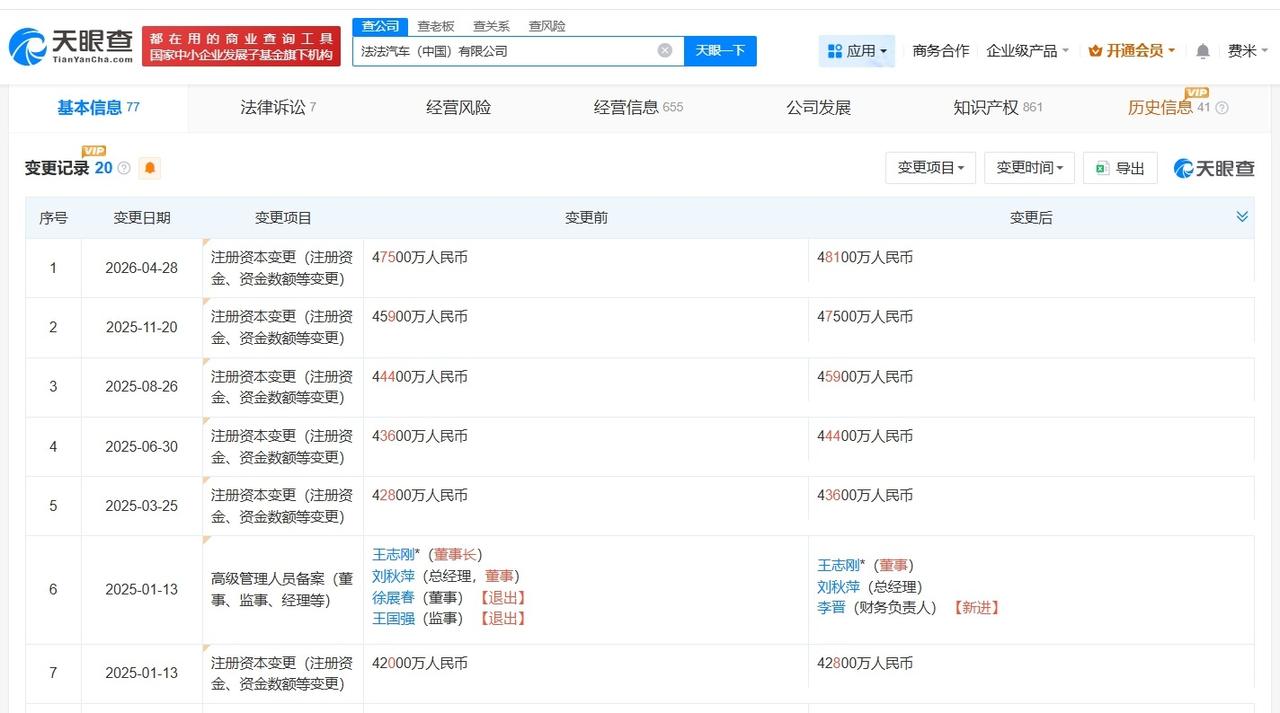
Task: Select the date cell 2025-06-30
Action: 142,447
